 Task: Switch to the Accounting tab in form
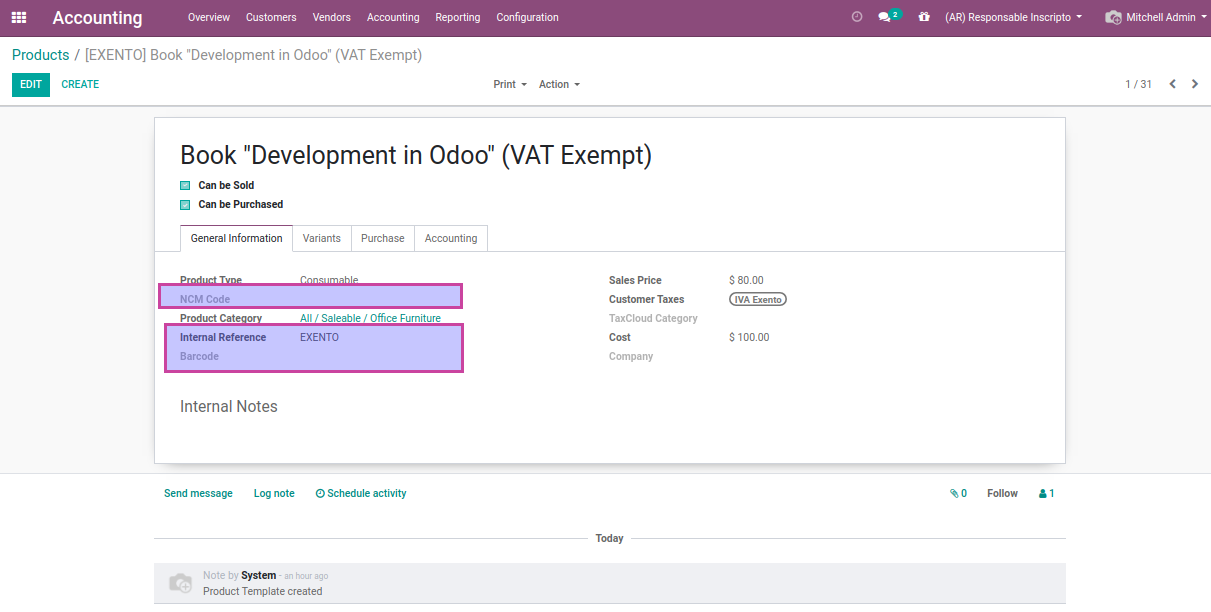point(451,238)
